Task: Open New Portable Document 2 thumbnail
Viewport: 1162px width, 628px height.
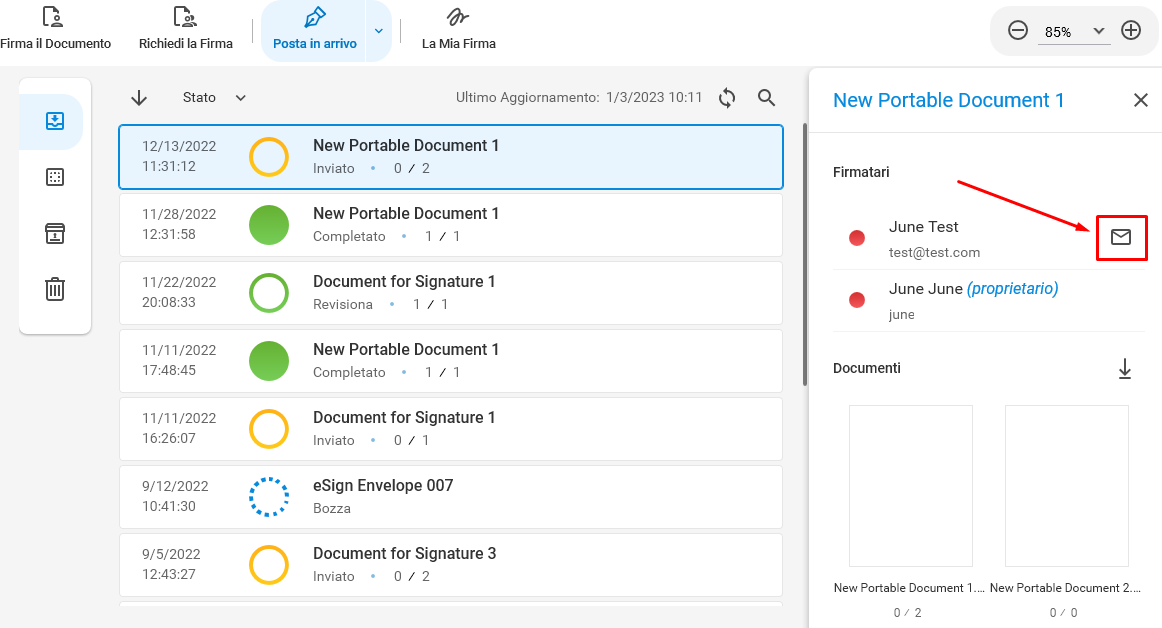Action: [x=1066, y=486]
